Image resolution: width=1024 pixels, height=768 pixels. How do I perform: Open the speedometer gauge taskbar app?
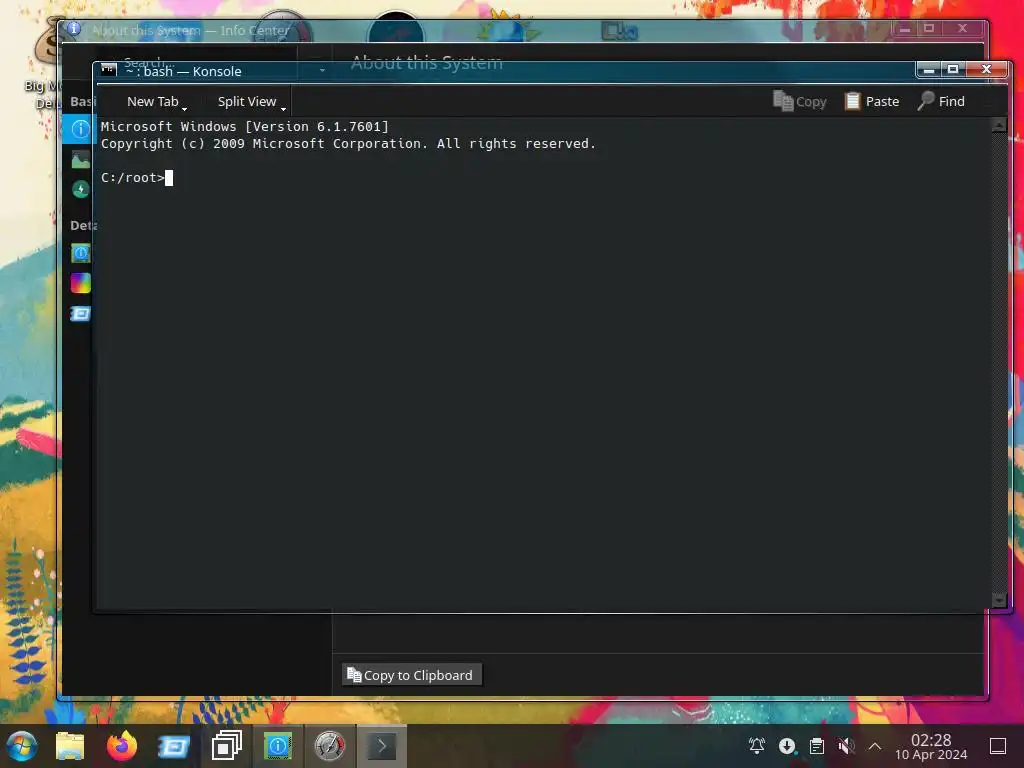point(329,746)
